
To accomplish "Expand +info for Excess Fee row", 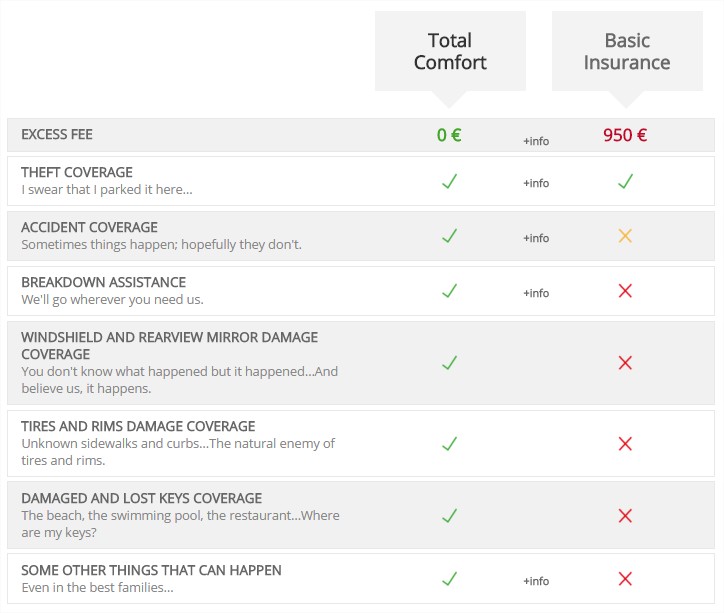I will pyautogui.click(x=536, y=141).
